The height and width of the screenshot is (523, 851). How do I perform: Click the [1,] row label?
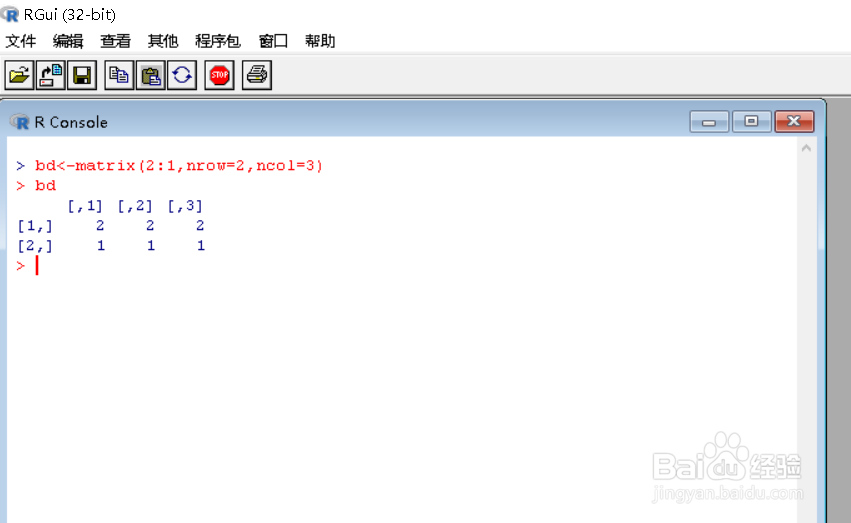(x=35, y=226)
